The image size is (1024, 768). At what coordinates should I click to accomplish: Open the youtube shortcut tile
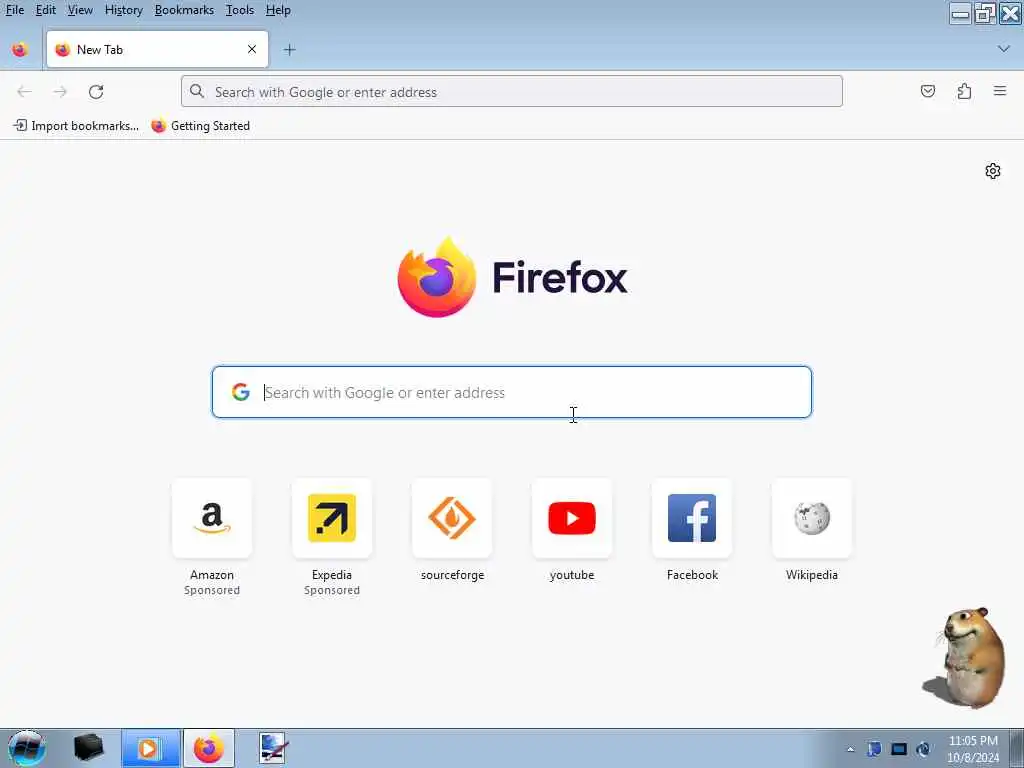tap(572, 518)
